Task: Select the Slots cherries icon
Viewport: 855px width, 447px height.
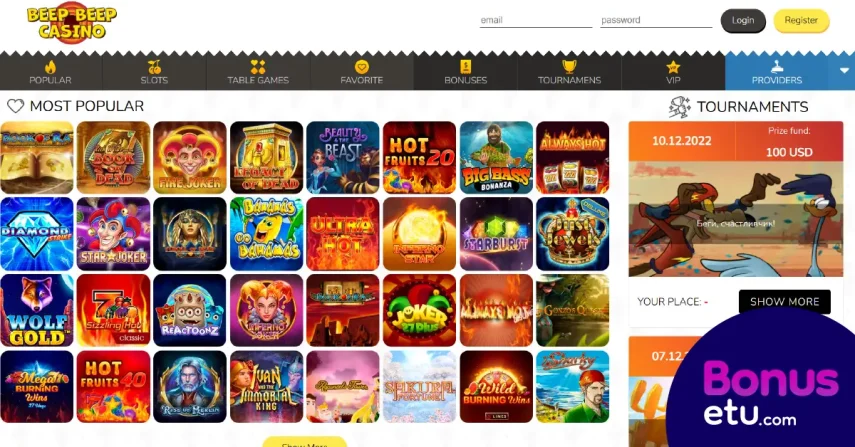Action: 154,68
